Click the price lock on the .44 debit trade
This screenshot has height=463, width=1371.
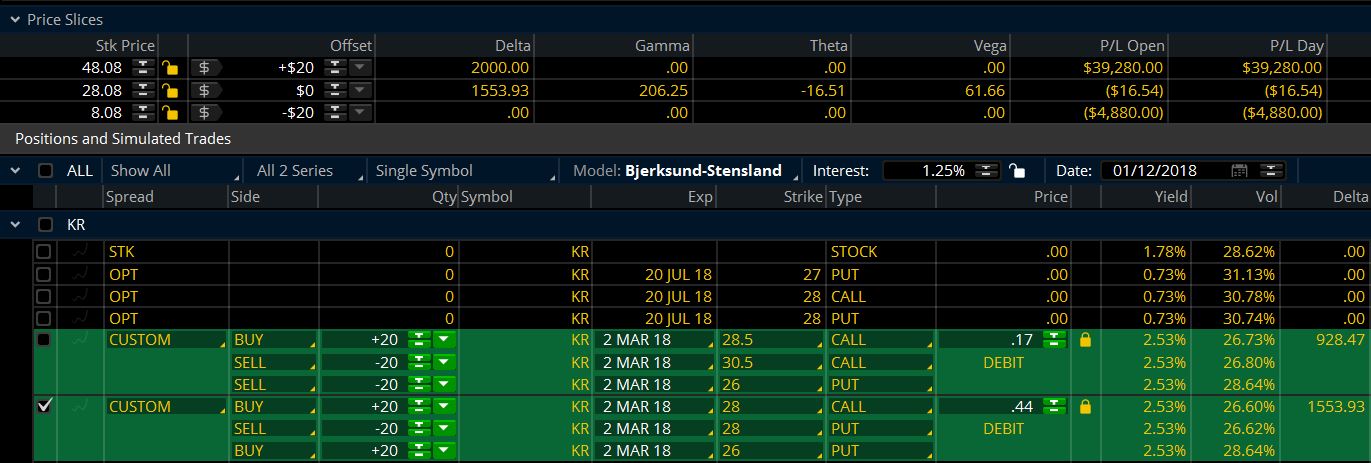(x=1086, y=407)
